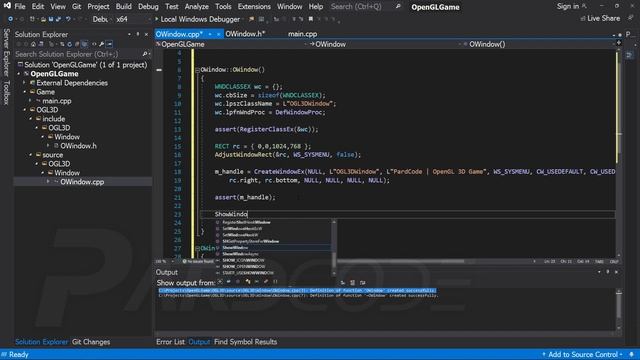Switch to the Error List tab
Viewport: 640px width, 360px height.
tap(170, 342)
